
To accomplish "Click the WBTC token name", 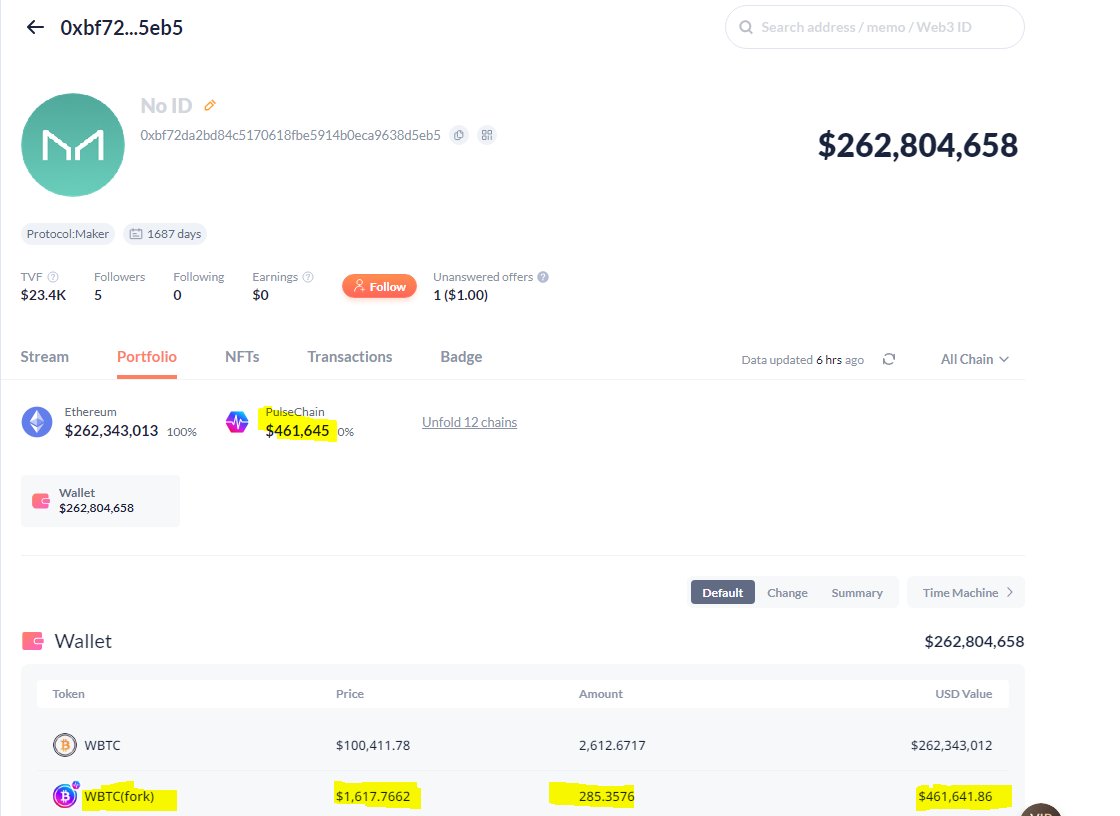I will [x=102, y=745].
